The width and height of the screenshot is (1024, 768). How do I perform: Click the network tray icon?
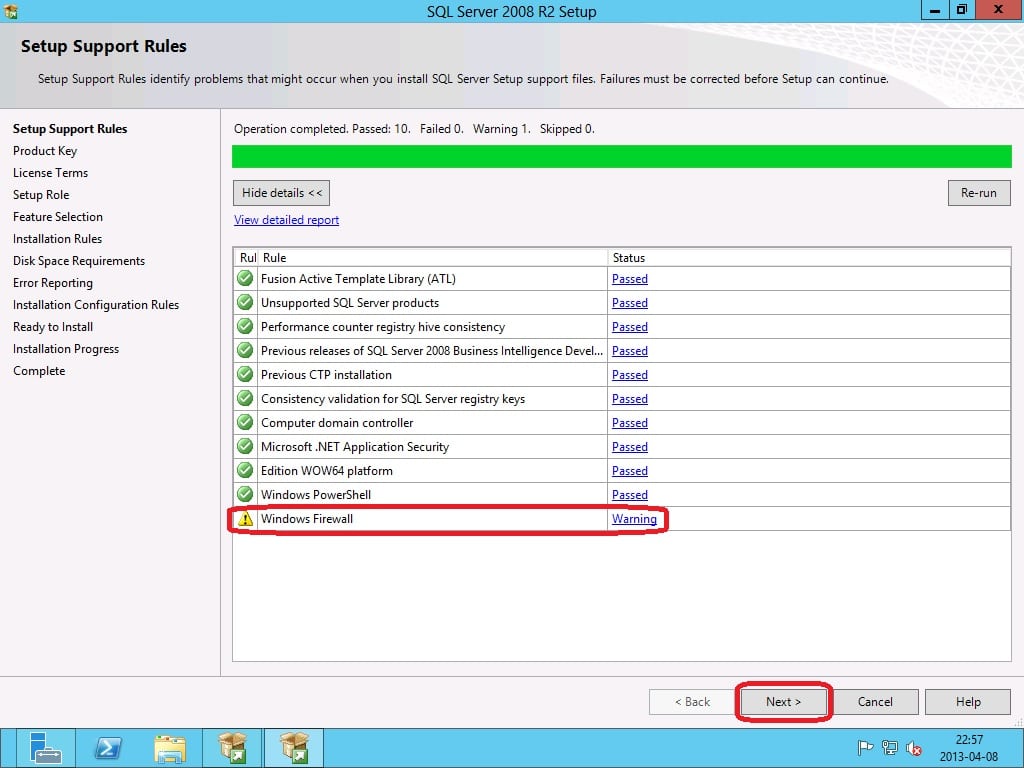[x=889, y=748]
